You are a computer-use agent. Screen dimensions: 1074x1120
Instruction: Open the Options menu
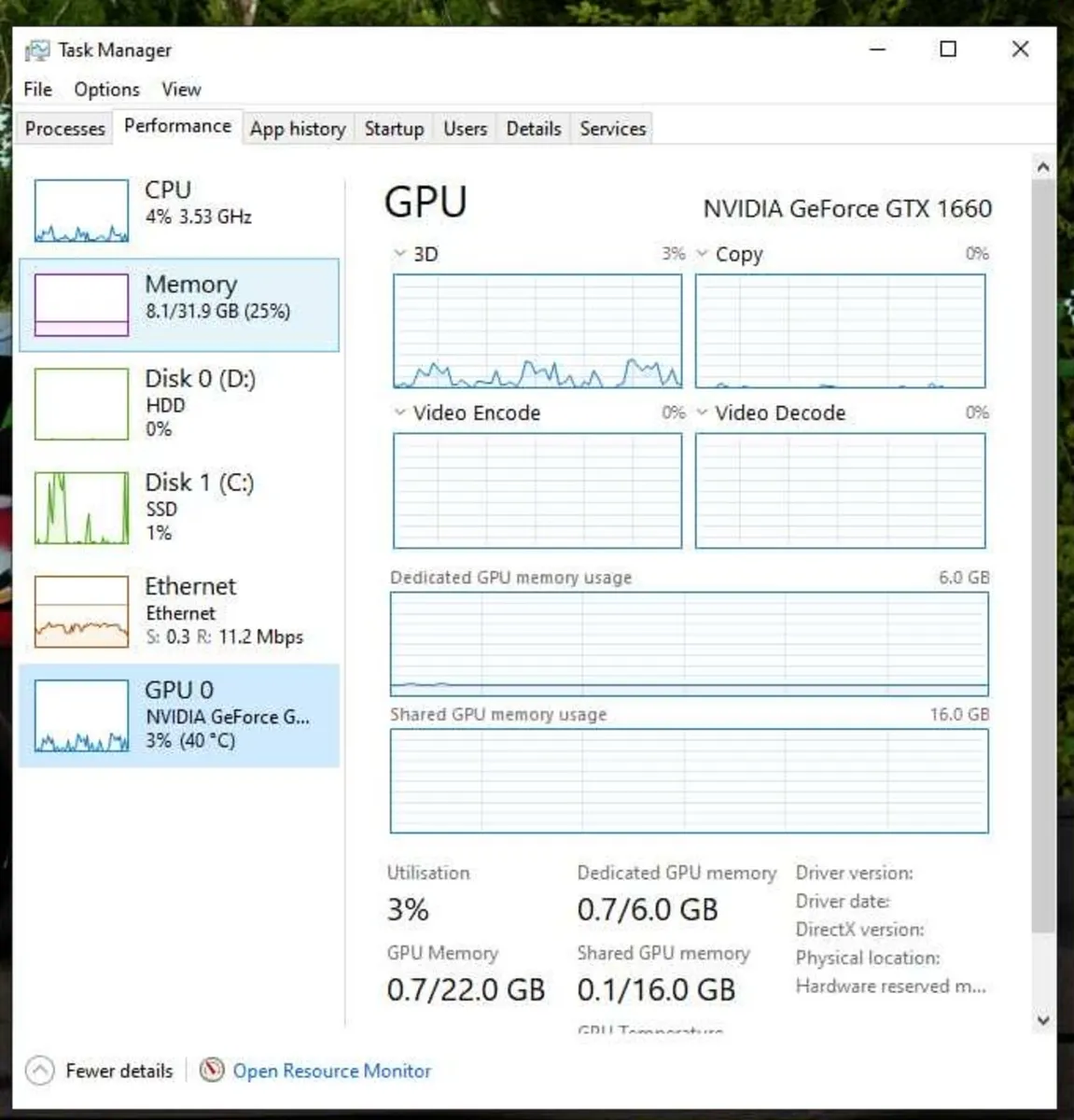pos(107,90)
